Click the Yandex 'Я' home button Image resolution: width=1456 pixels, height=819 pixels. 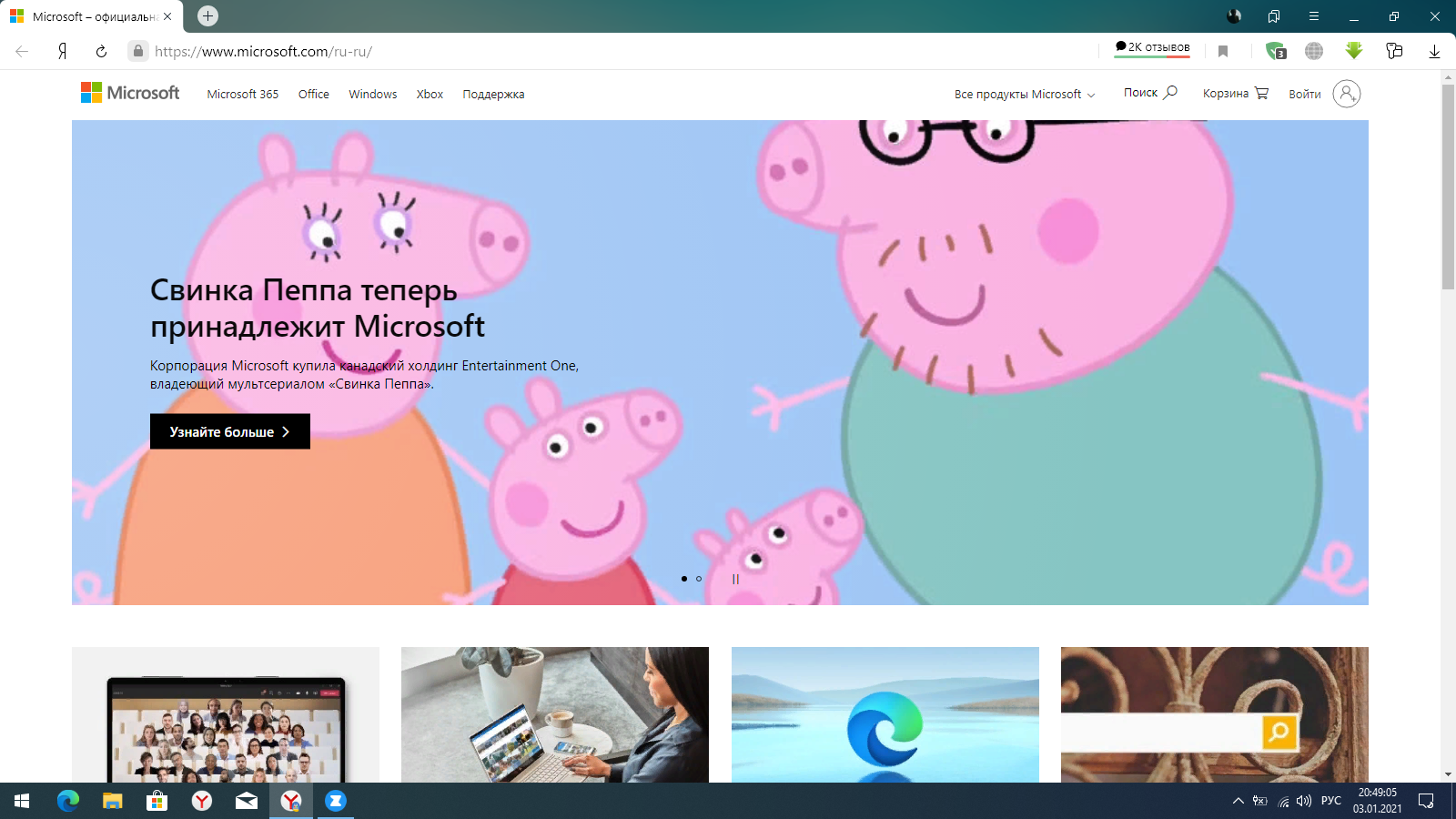pos(62,51)
